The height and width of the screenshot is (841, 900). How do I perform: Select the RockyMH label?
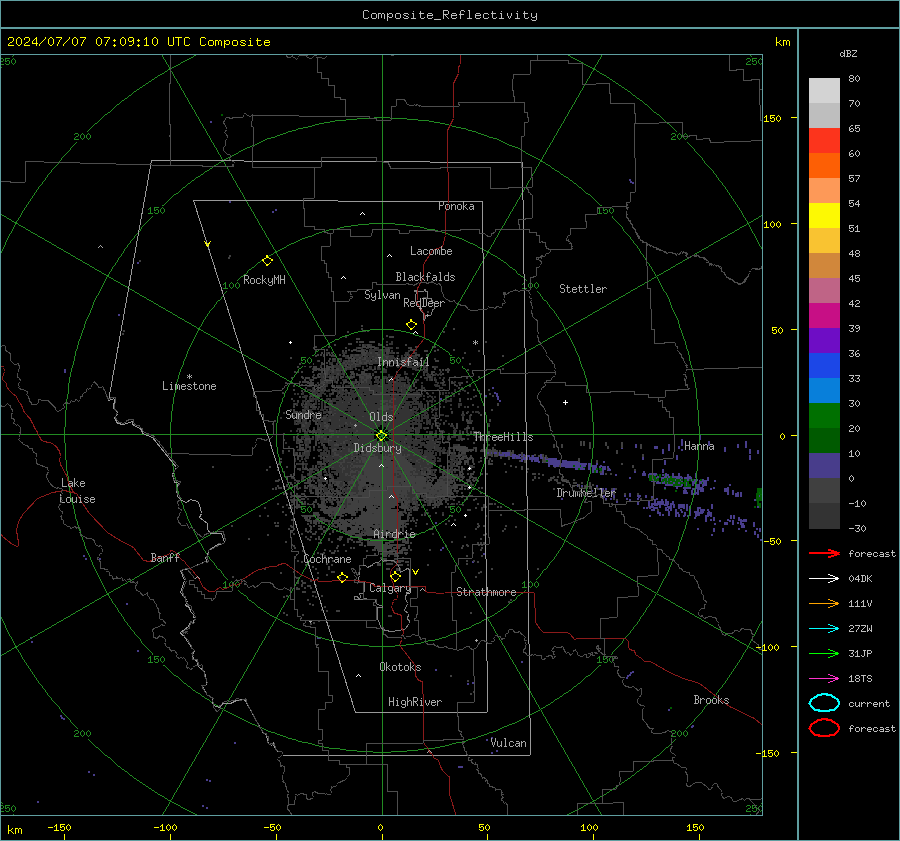[x=264, y=280]
